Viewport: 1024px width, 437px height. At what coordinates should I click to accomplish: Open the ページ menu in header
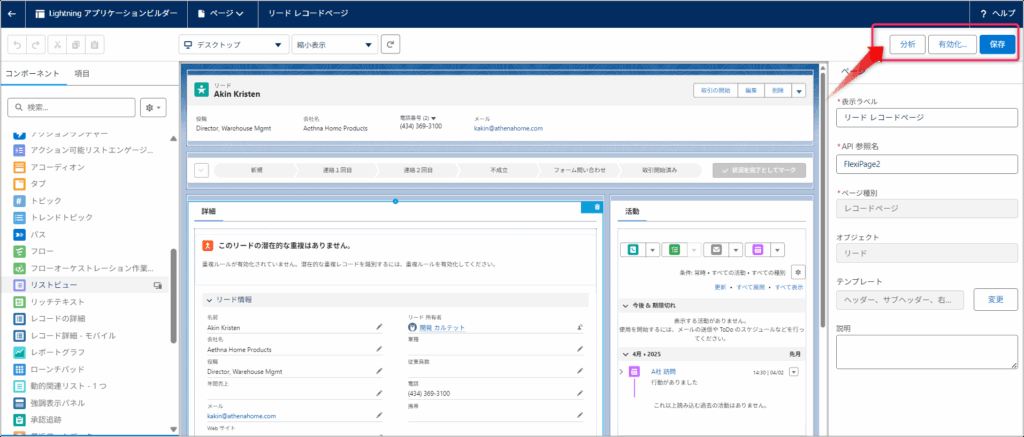[x=221, y=14]
